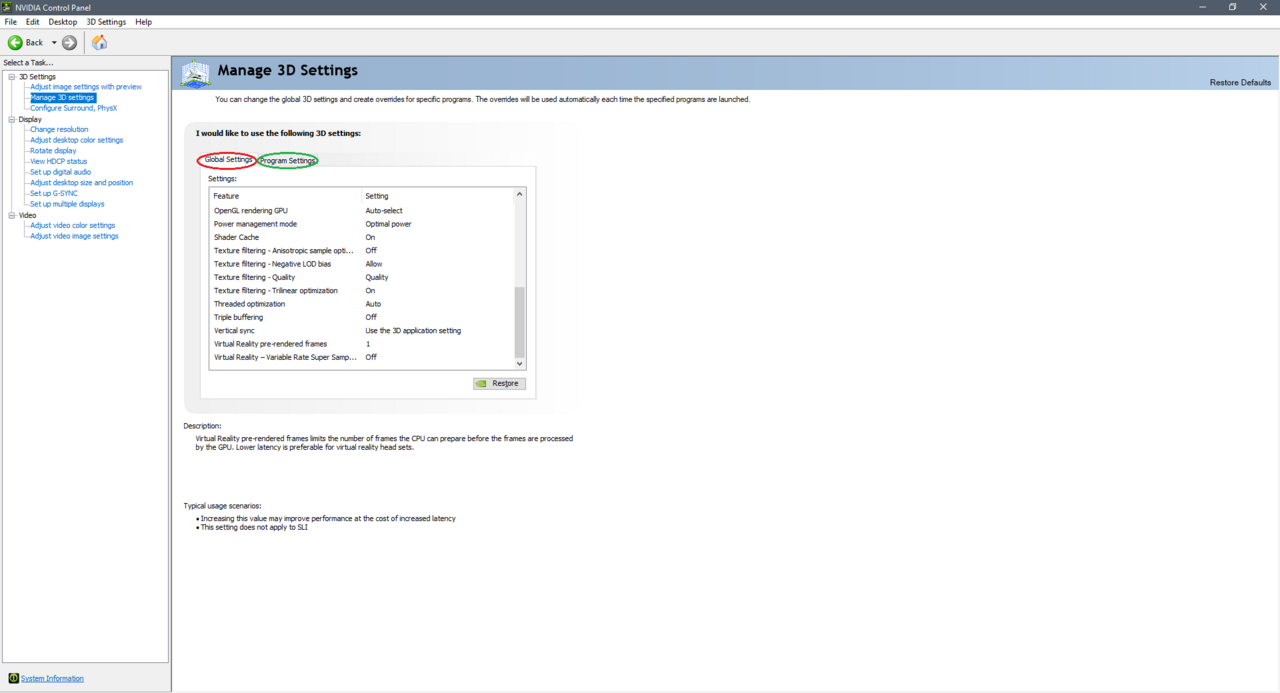This screenshot has height=693, width=1280.
Task: Select the OpenGL rendering GPU row
Action: point(361,211)
